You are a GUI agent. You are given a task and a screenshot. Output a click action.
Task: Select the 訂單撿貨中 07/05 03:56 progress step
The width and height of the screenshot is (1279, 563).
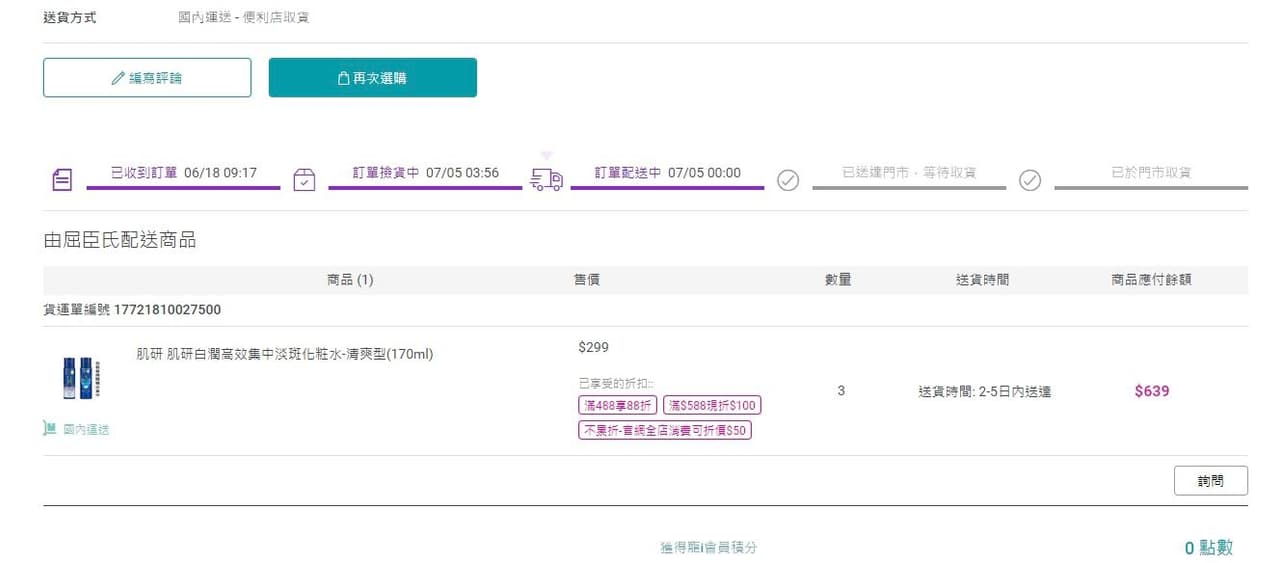(425, 173)
